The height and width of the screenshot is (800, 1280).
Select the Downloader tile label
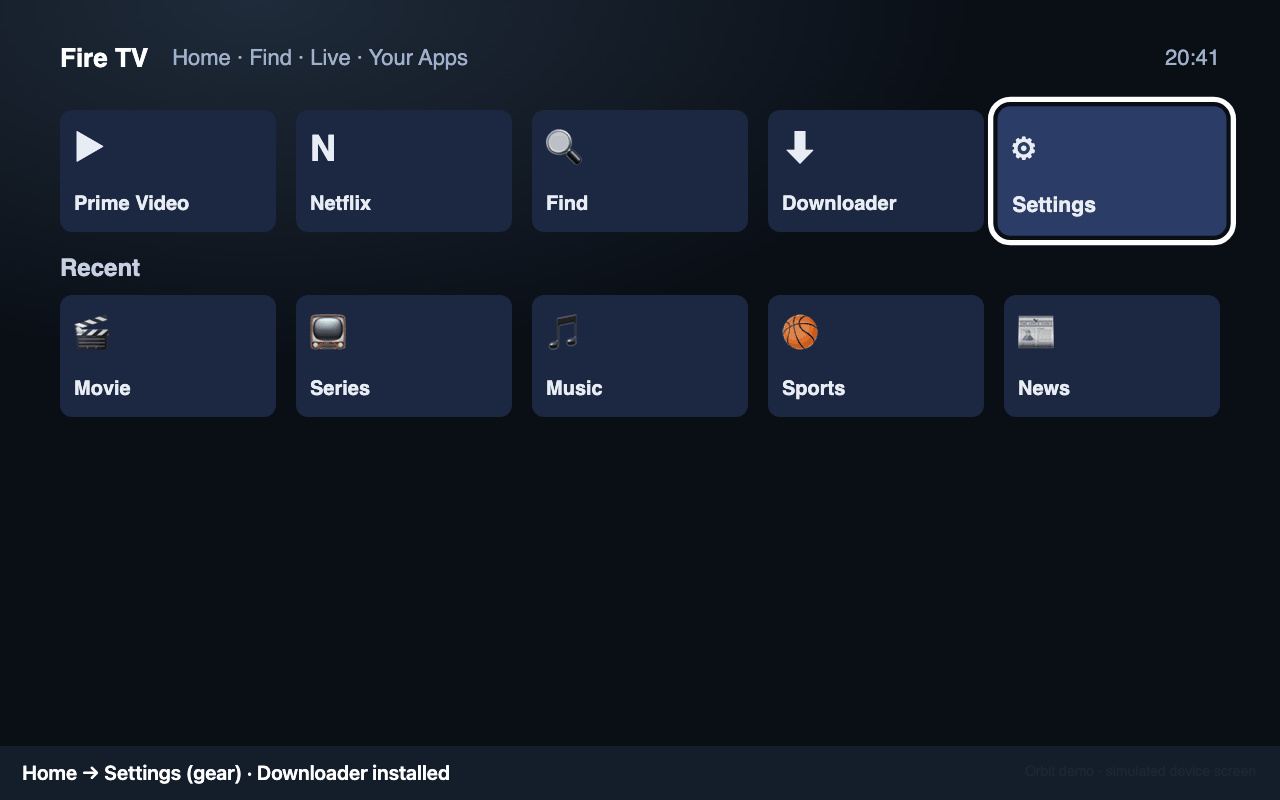click(x=839, y=203)
